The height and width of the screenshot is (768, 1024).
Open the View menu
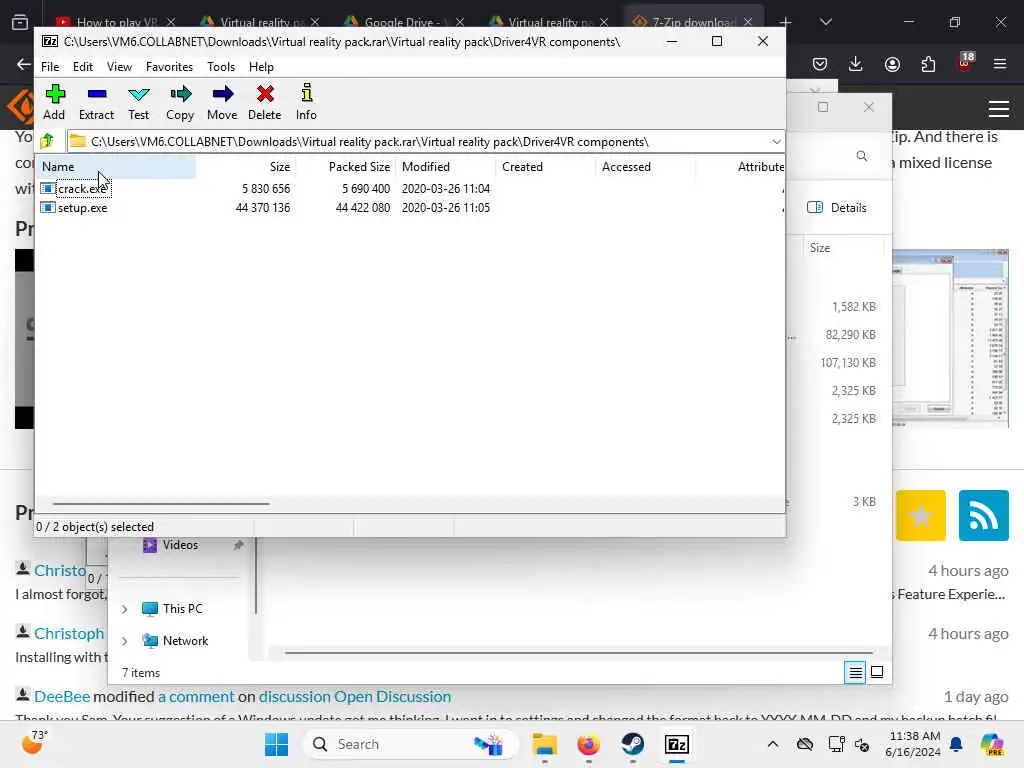point(120,67)
